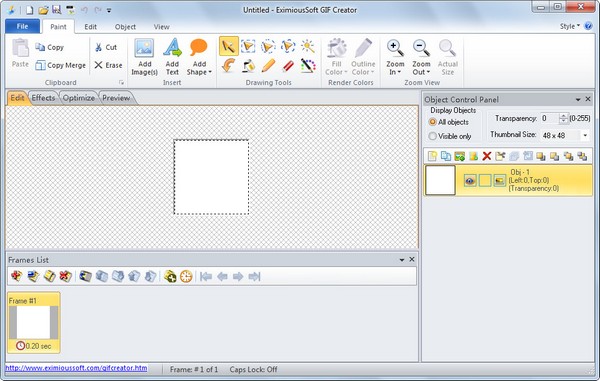600x381 pixels.
Task: Select the orange pencil tool
Action: (x=268, y=66)
